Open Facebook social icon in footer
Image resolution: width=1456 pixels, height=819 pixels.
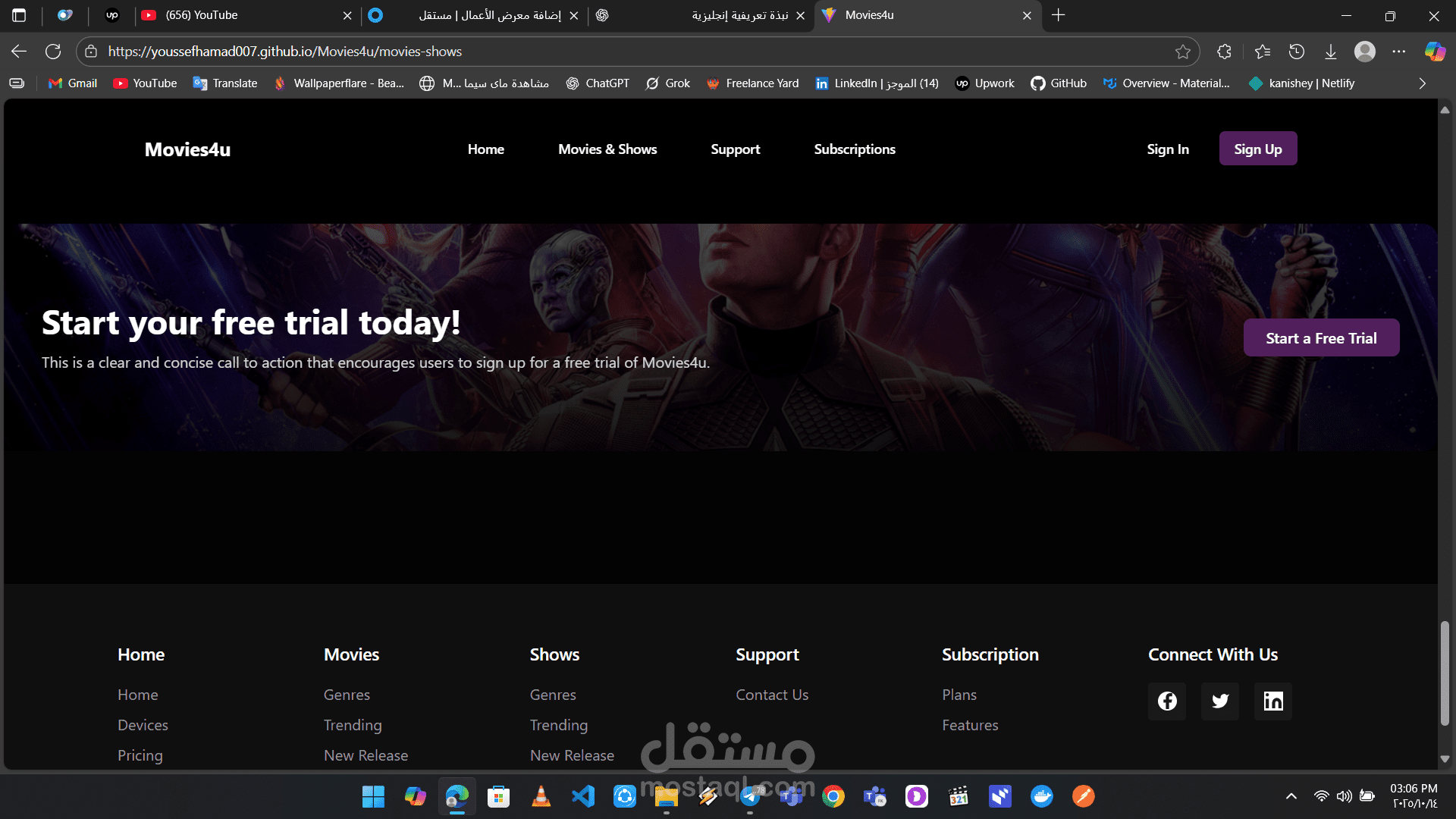[1167, 701]
